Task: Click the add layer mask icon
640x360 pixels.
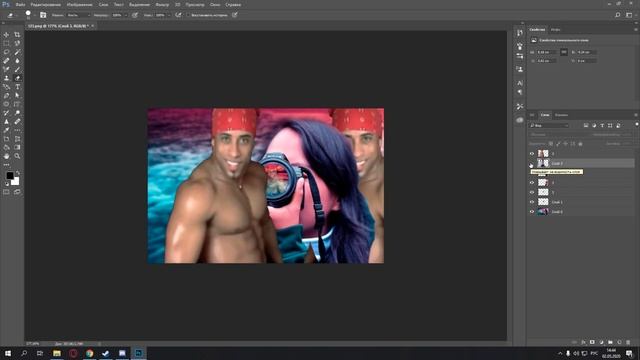Action: [x=592, y=342]
